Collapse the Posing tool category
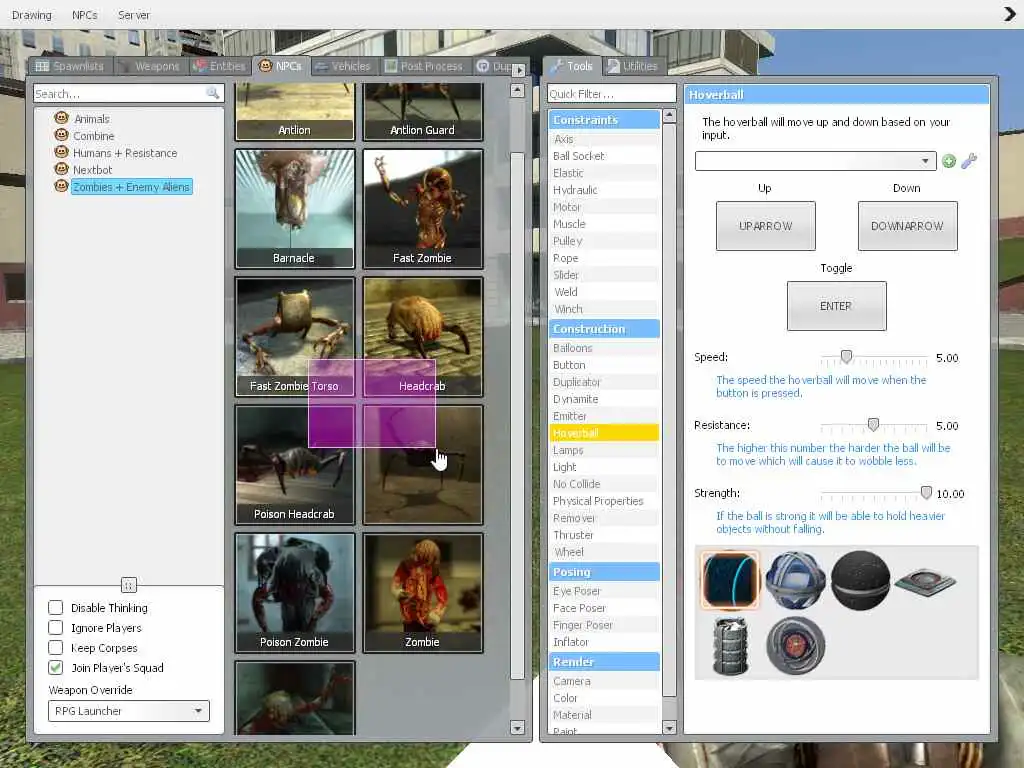Screen dimensions: 1024x768 point(604,571)
